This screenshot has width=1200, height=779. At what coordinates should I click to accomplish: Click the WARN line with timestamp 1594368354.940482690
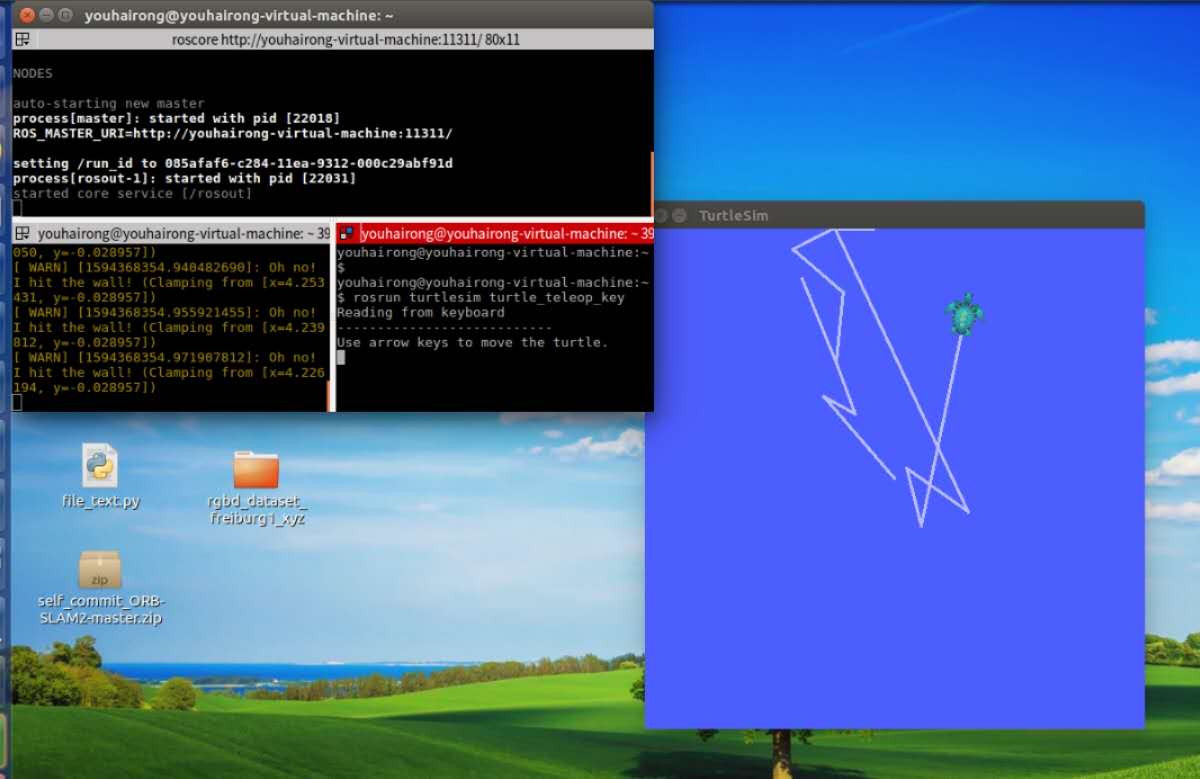coord(165,268)
